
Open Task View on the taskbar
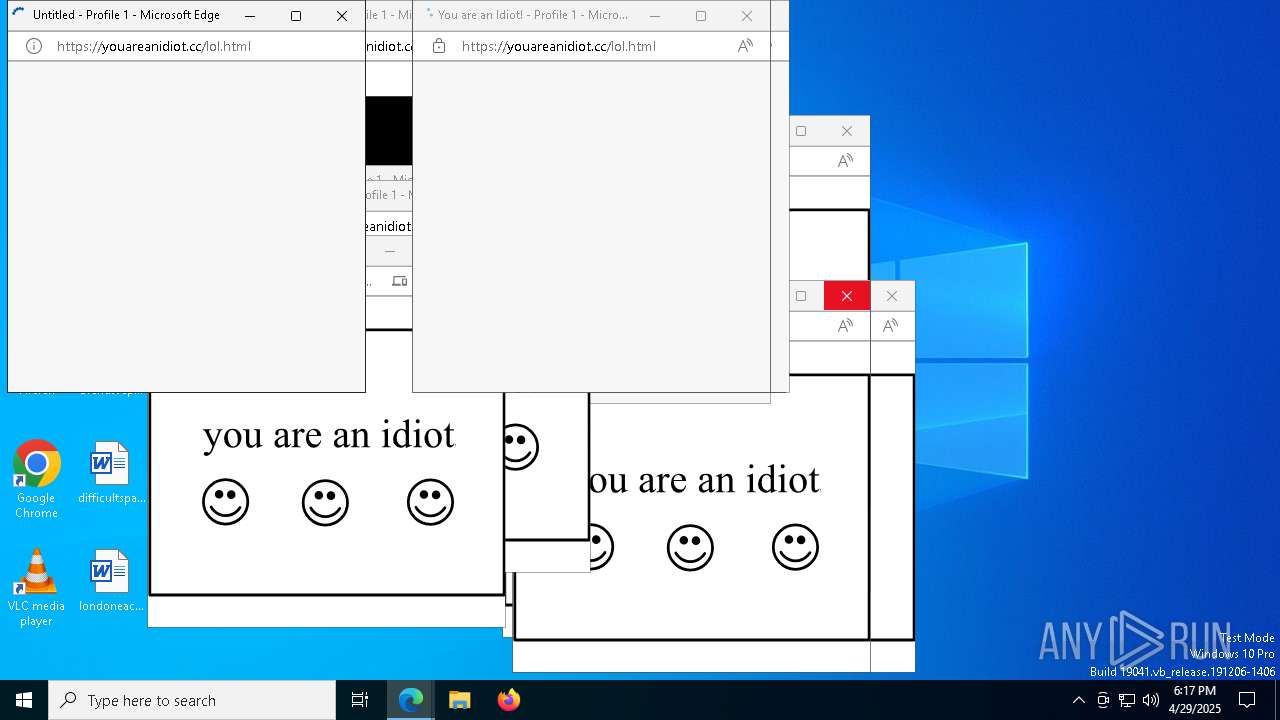click(x=360, y=700)
